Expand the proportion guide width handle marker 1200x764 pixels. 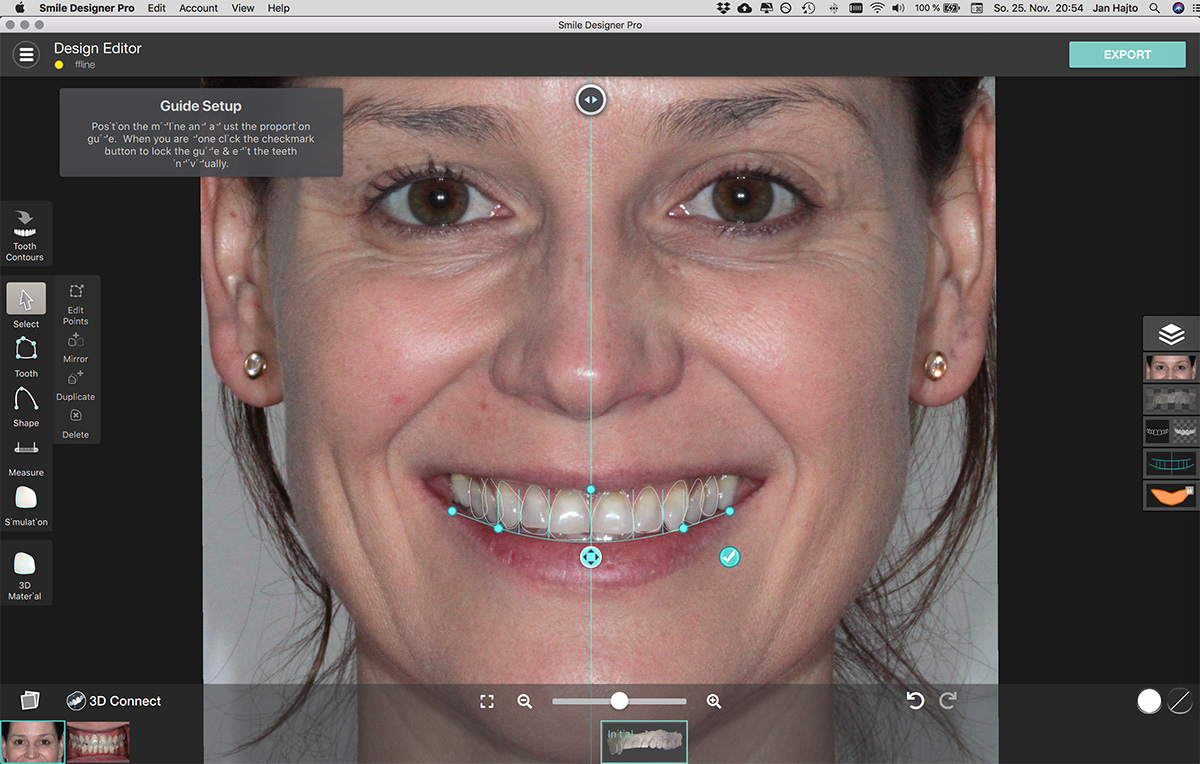coord(590,100)
